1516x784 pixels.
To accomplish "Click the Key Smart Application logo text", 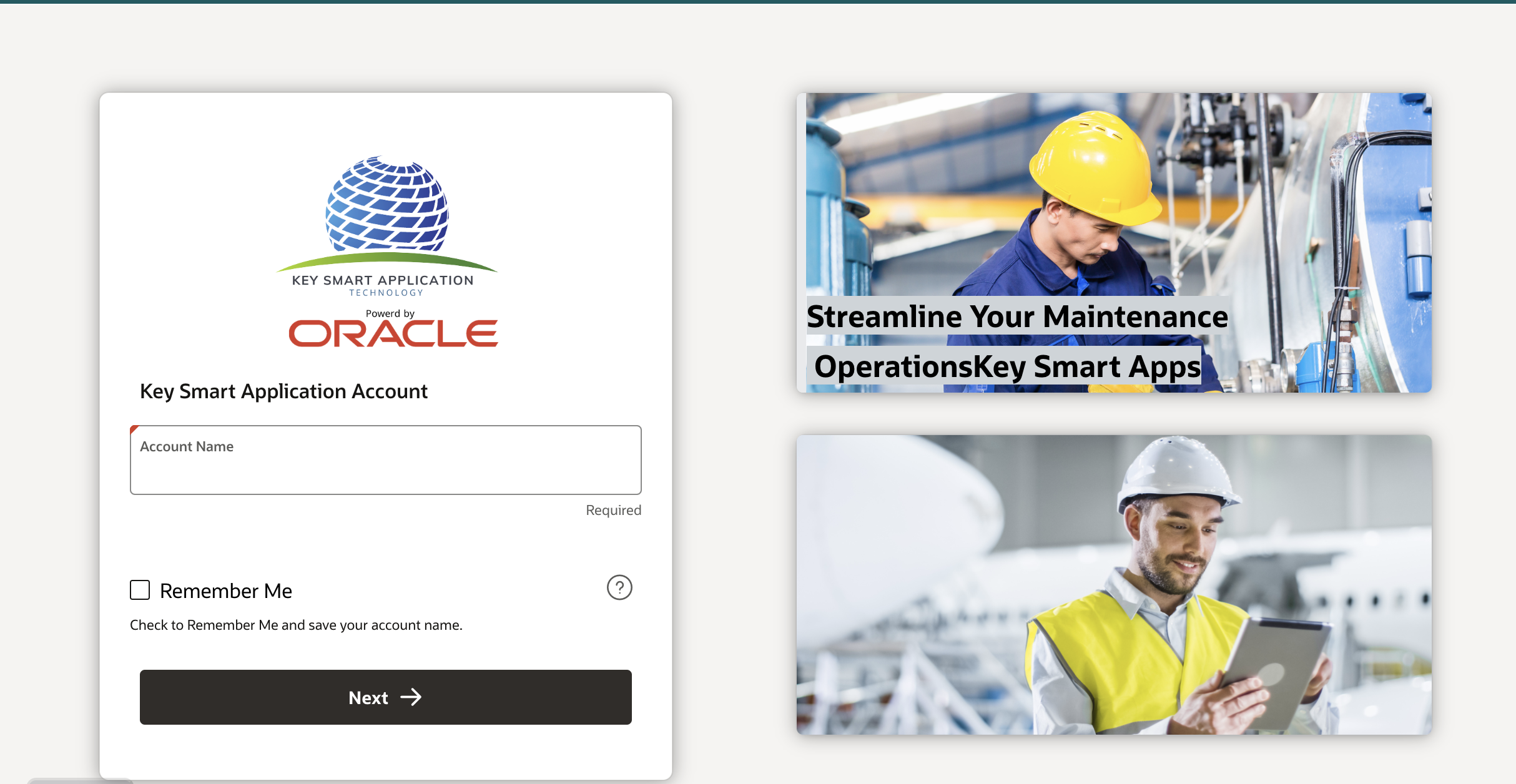I will (383, 281).
